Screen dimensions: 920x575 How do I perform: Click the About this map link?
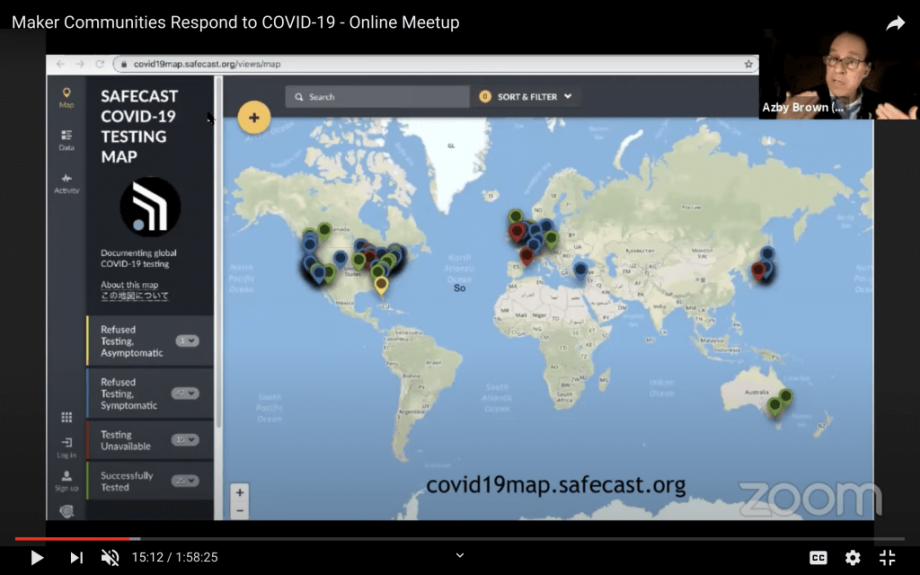(x=129, y=285)
